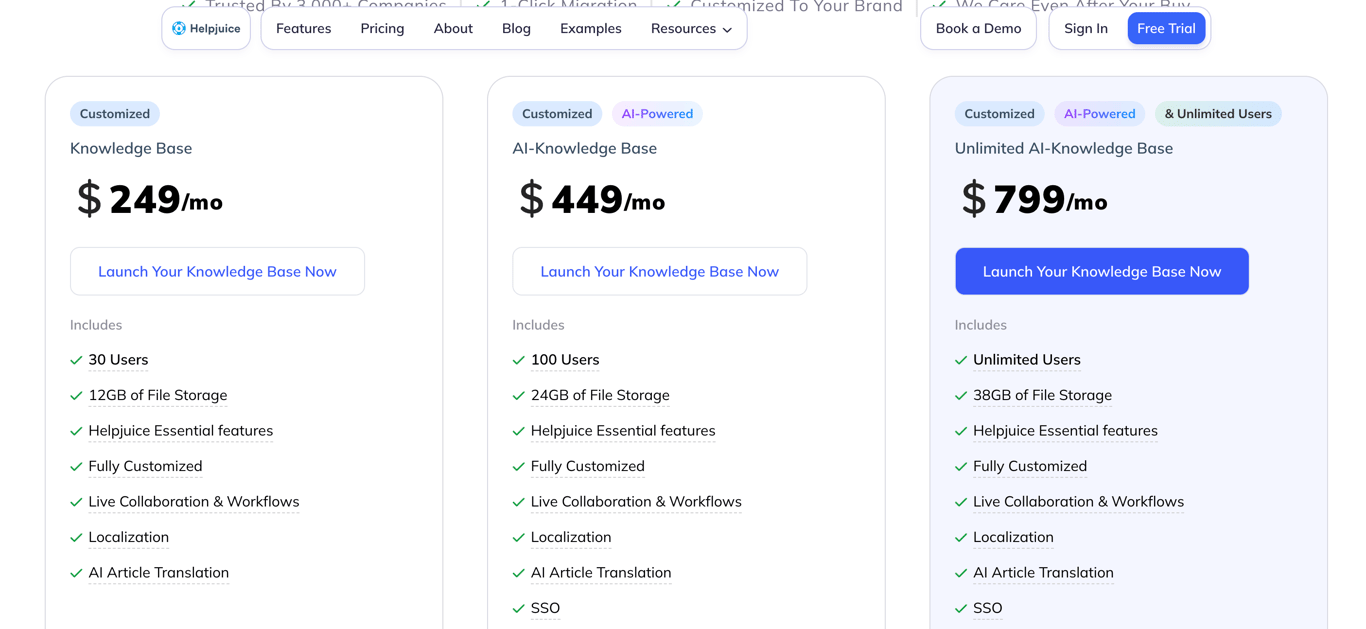Click the Unlimited AI-Knowledge Base plan title
The height and width of the screenshot is (629, 1366).
pyautogui.click(x=1064, y=148)
